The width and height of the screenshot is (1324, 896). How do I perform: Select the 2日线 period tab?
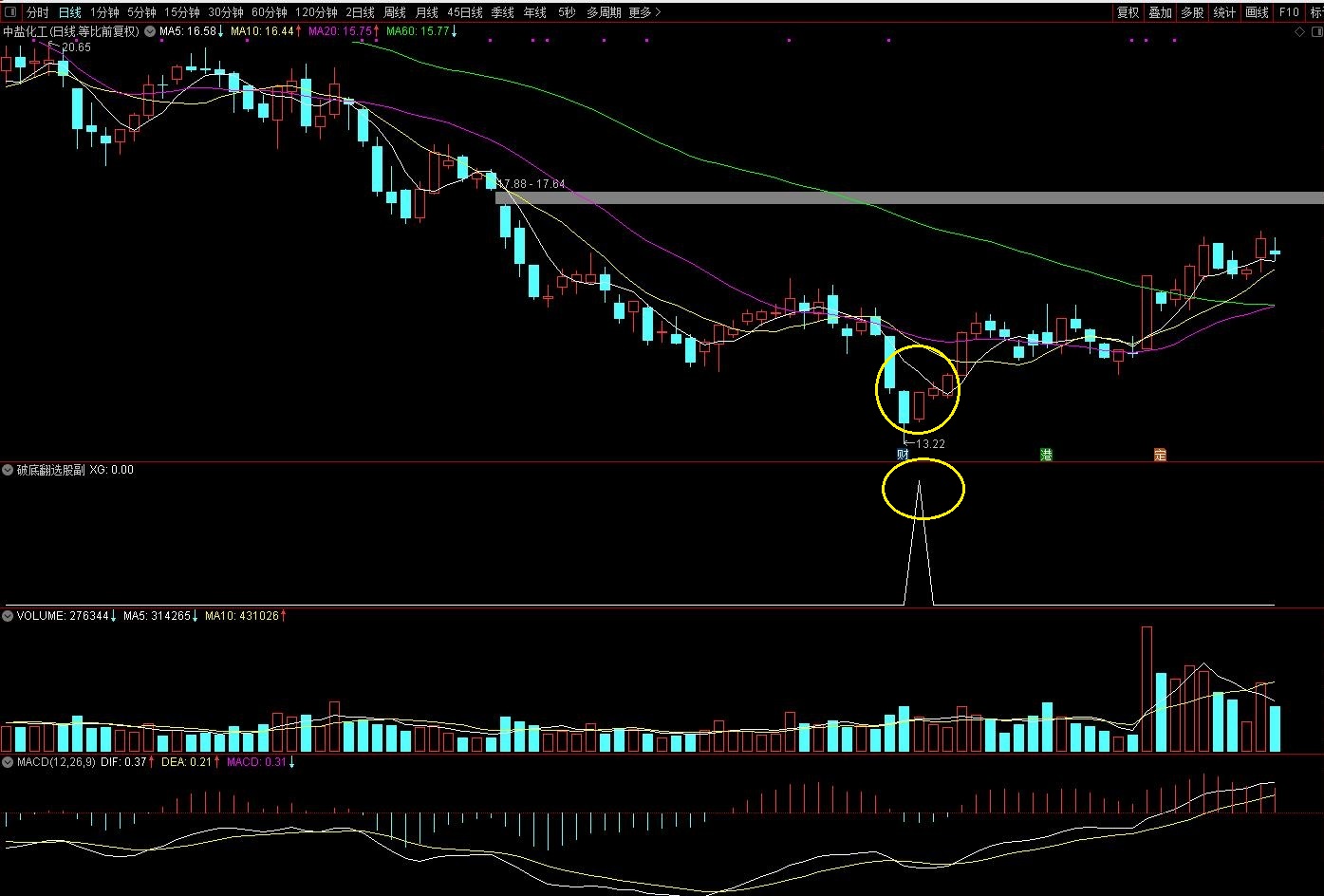[x=361, y=12]
